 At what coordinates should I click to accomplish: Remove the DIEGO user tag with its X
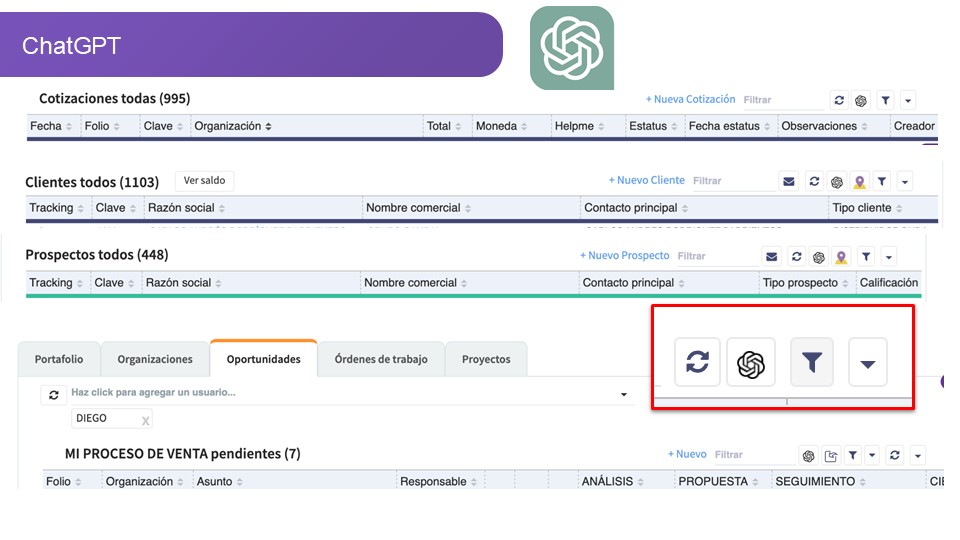tap(145, 421)
